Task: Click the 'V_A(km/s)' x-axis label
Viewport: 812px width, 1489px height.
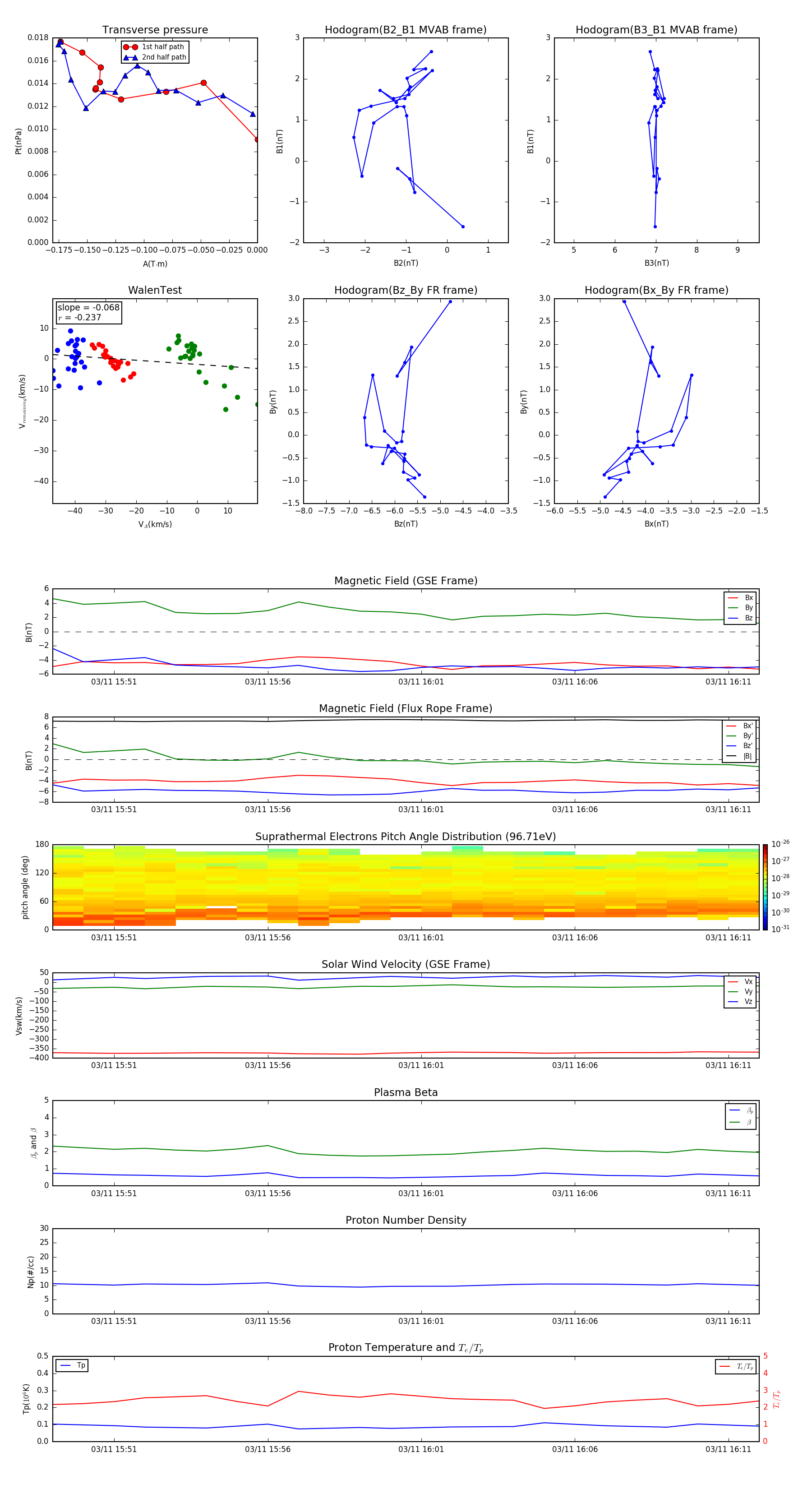Action: tap(155, 524)
